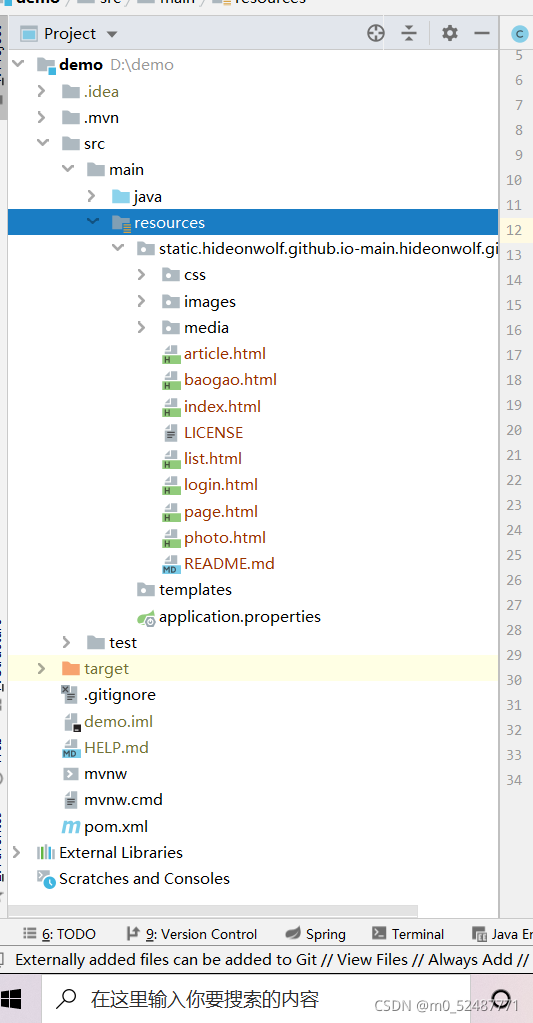
Task: Collapse the static.hideonwolf.github.io-main folder
Action: tap(117, 248)
